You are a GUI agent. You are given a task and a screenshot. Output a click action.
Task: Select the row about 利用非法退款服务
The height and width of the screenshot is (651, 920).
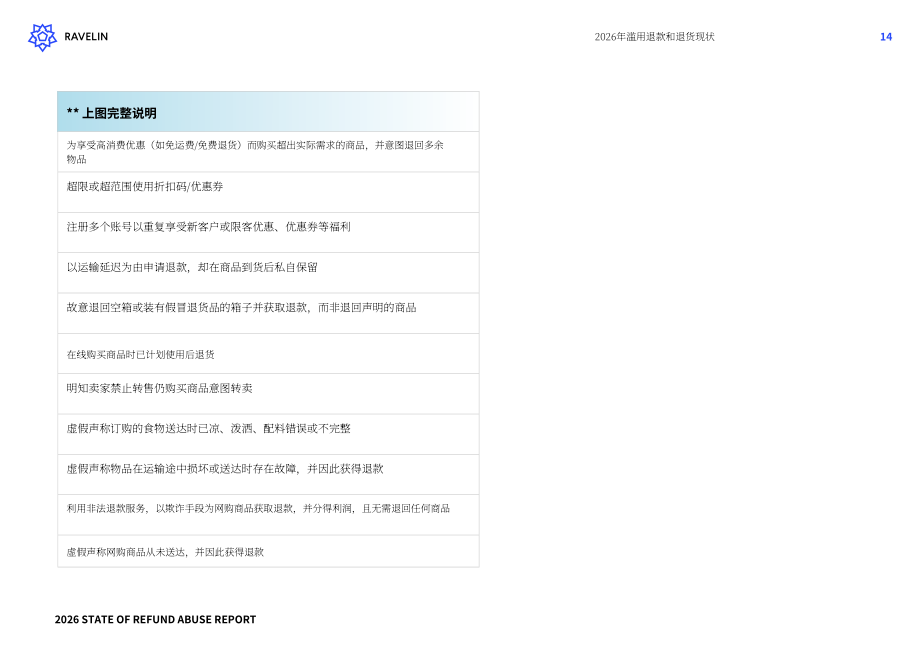[x=268, y=515]
